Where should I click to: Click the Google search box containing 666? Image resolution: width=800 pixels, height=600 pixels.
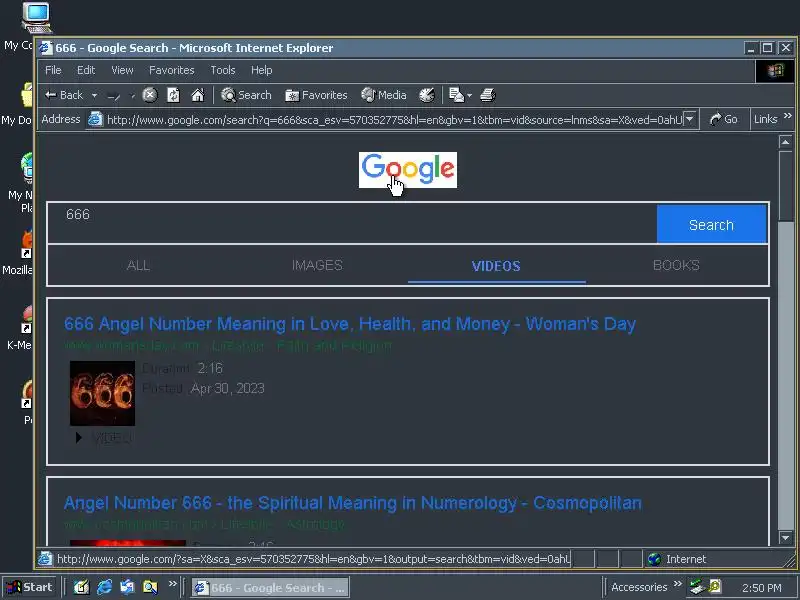pyautogui.click(x=352, y=223)
